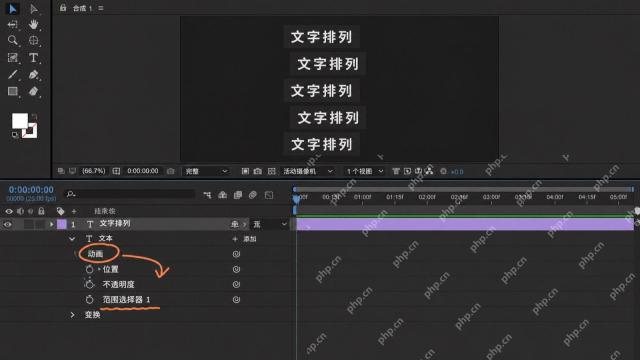Collapse the 文字排列 layer triangle

pyautogui.click(x=51, y=224)
